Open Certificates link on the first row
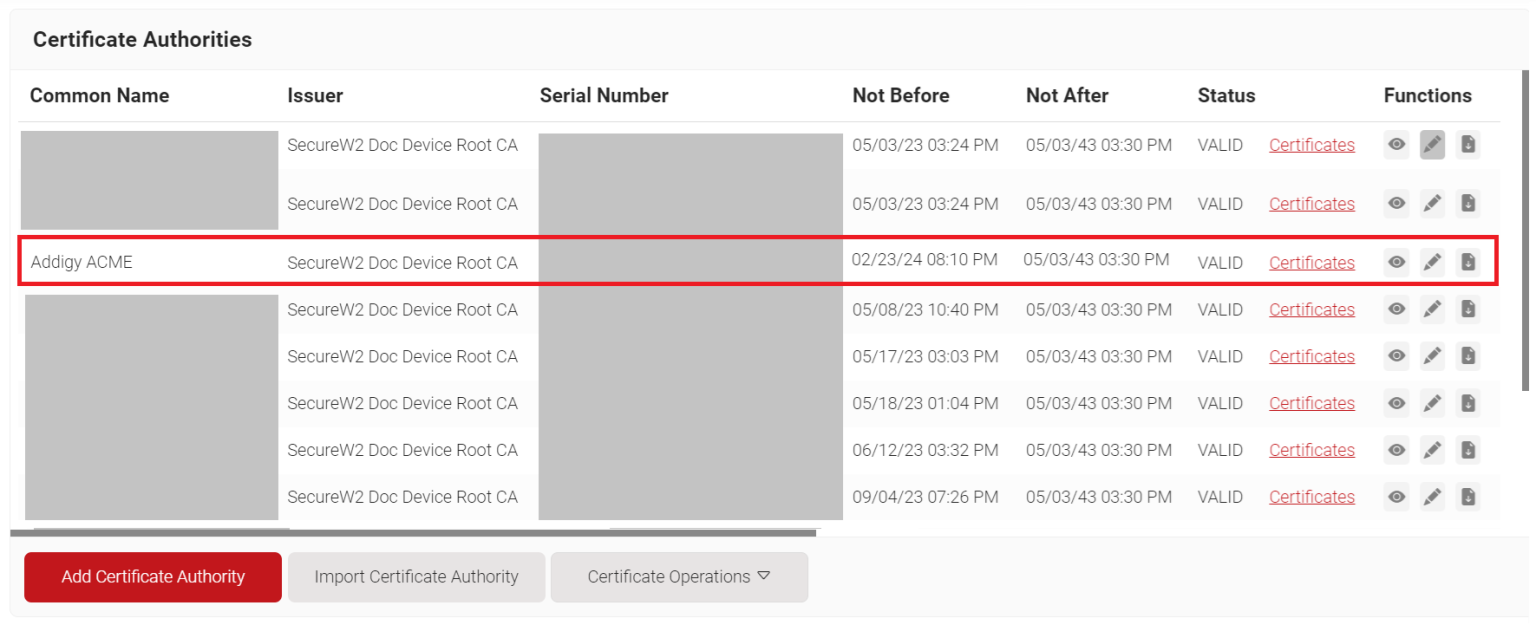This screenshot has width=1536, height=625. click(x=1311, y=144)
